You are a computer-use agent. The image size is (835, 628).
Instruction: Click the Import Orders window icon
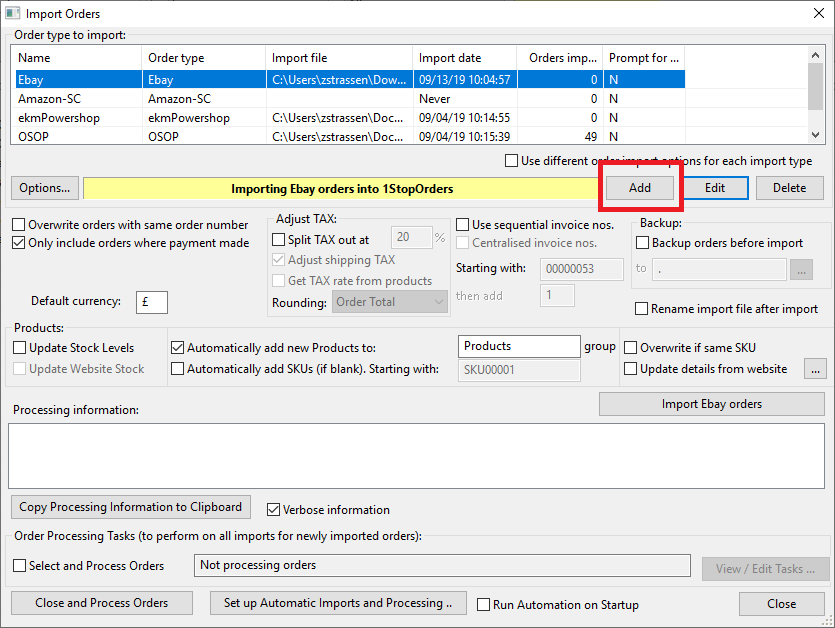coord(12,13)
